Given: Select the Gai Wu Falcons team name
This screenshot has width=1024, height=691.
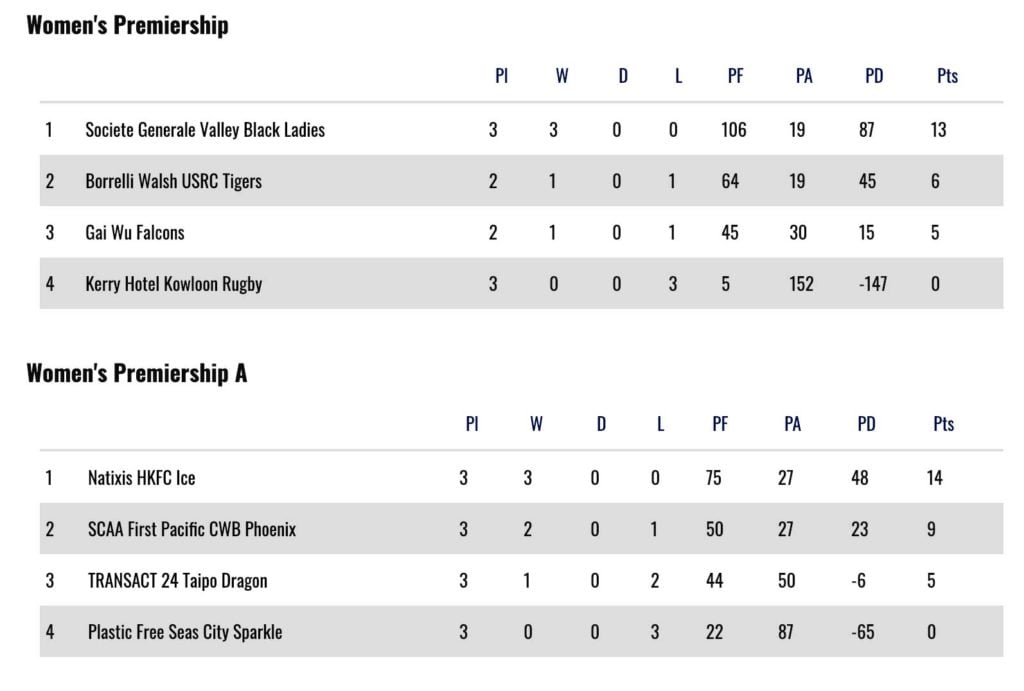Looking at the screenshot, I should [x=135, y=233].
